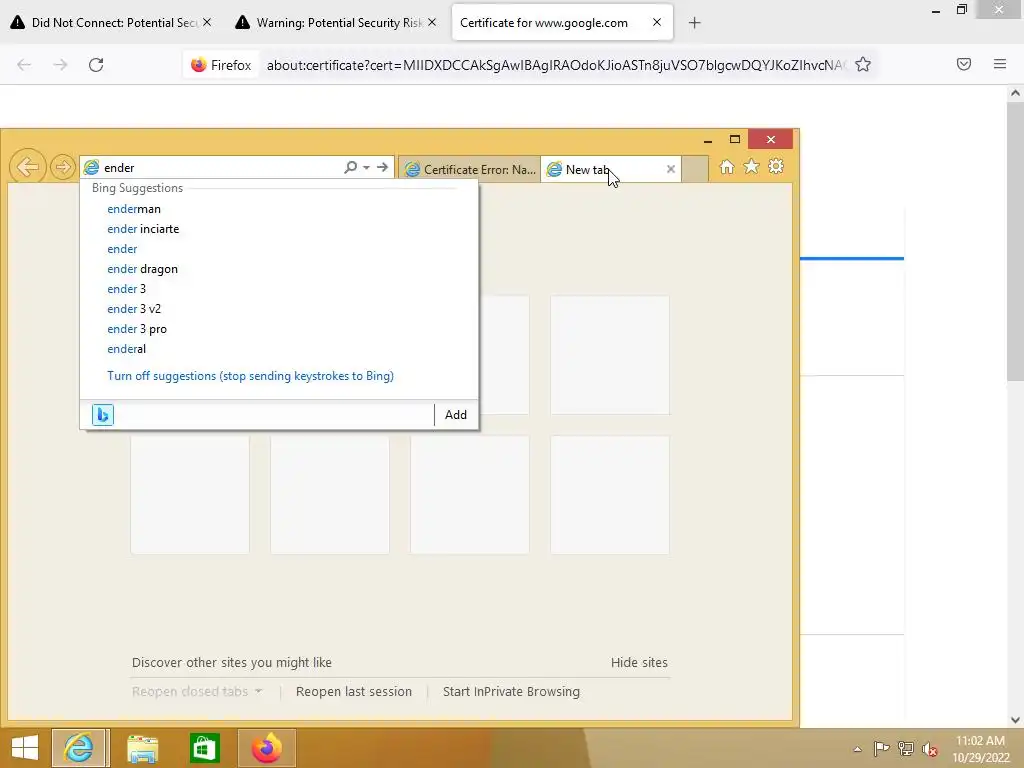This screenshot has width=1024, height=768.
Task: Pick the 'ender 3 v2' suggestion
Action: (134, 309)
